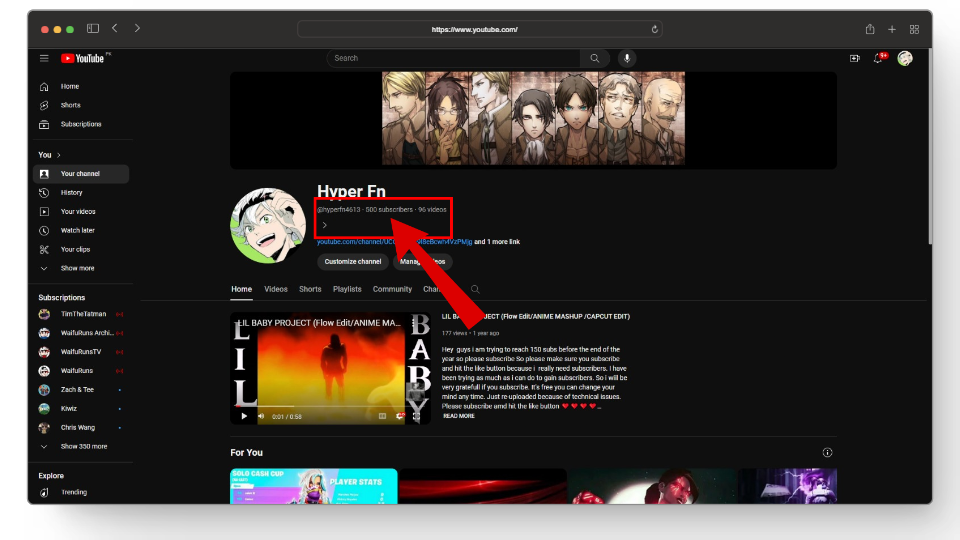
Task: Click the Search input field
Action: click(x=453, y=58)
